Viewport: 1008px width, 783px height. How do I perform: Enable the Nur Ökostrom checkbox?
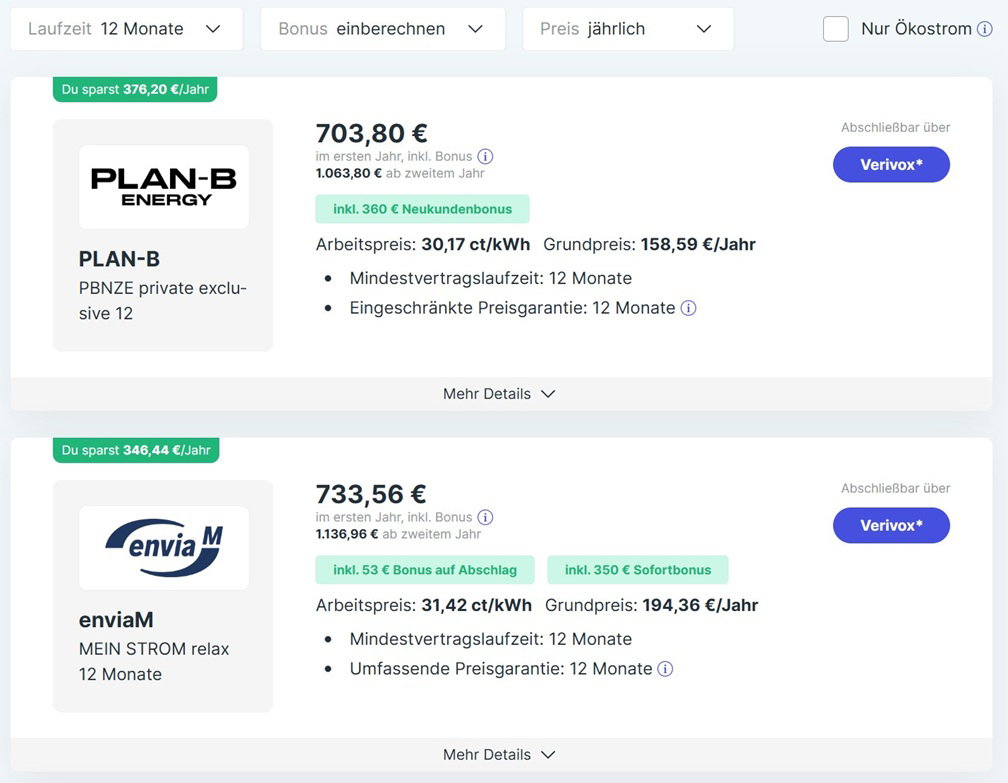point(836,29)
